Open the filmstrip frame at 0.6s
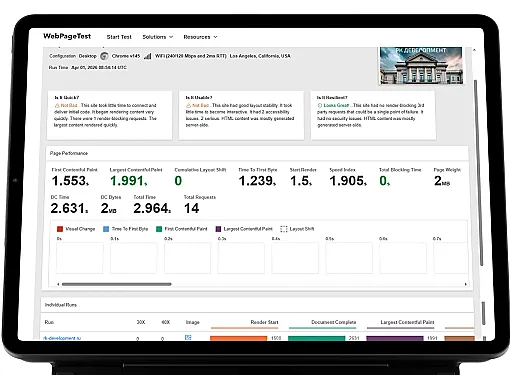This screenshot has width=510, height=375. tap(403, 258)
